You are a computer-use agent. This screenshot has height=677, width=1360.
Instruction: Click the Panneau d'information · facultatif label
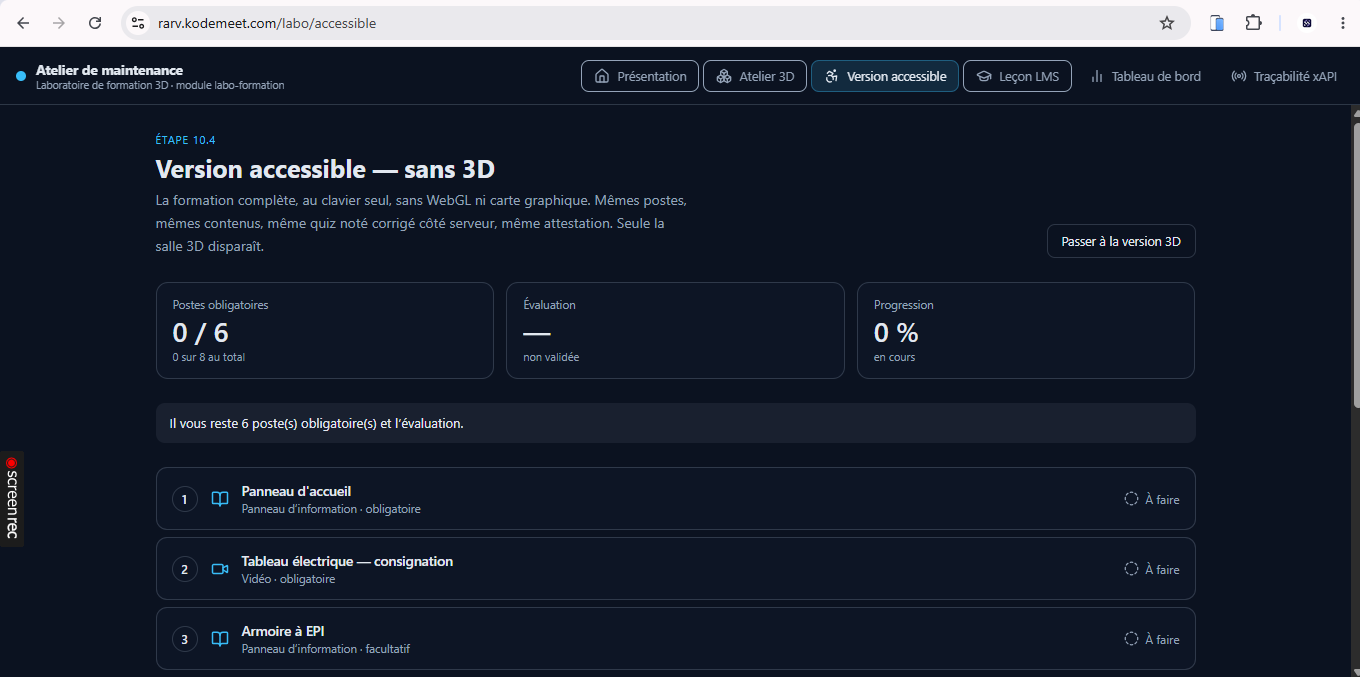(x=326, y=649)
